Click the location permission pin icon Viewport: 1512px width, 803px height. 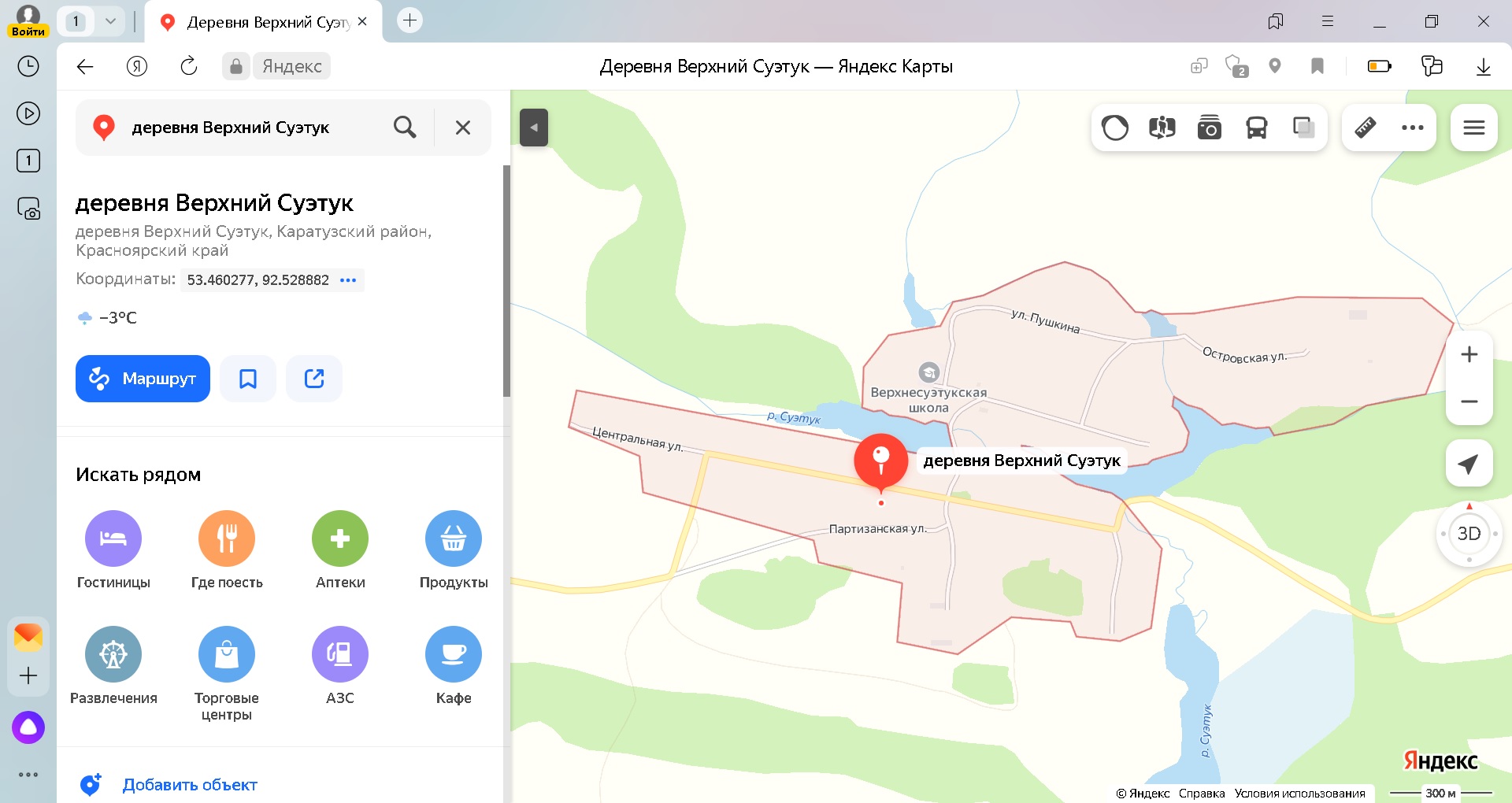pos(1275,66)
